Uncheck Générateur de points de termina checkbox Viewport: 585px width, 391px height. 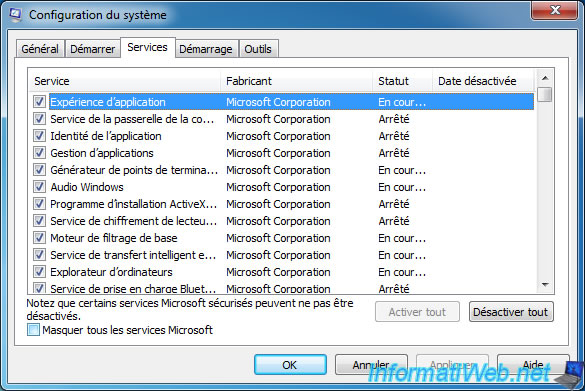[x=40, y=170]
